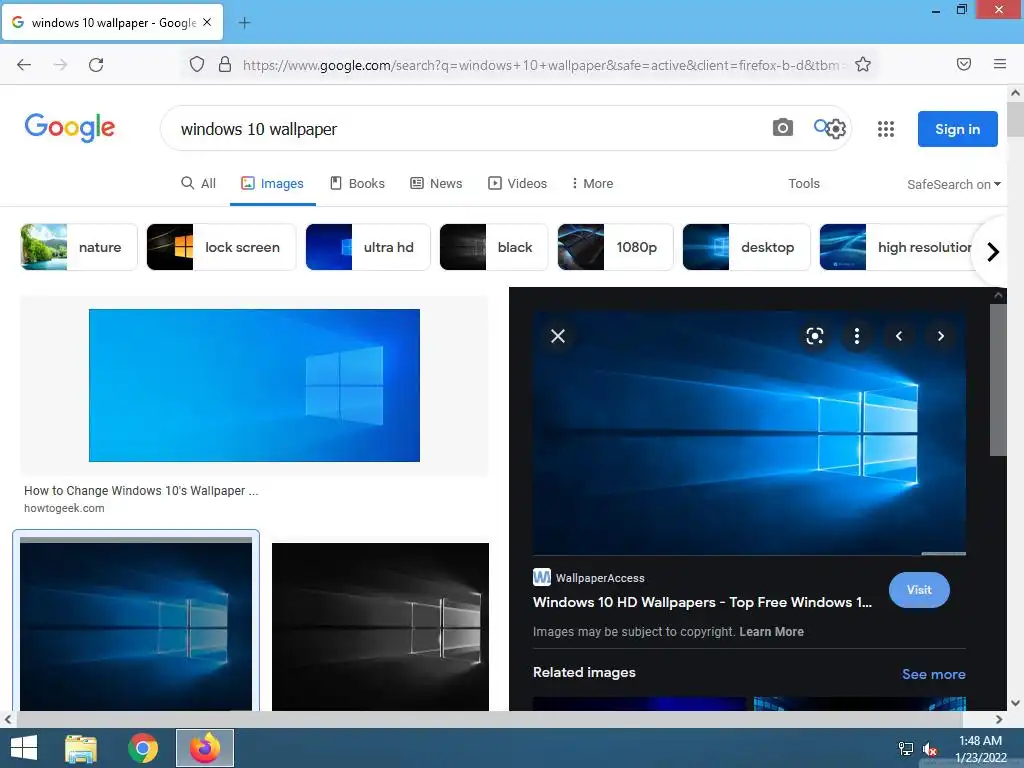Show more filter chips with right chevron
The height and width of the screenshot is (768, 1024).
(993, 251)
